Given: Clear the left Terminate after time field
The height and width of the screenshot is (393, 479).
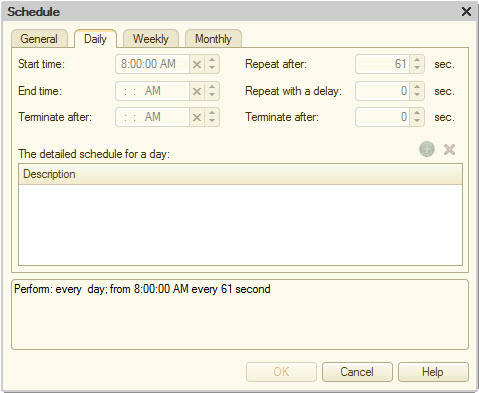Looking at the screenshot, I should [197, 117].
